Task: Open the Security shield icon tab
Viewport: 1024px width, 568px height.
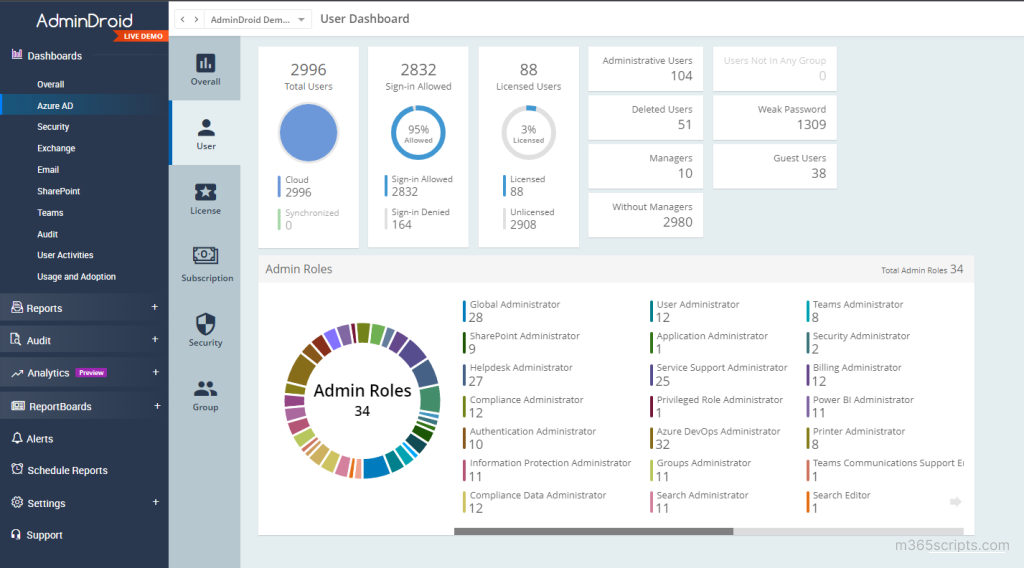Action: 205,328
